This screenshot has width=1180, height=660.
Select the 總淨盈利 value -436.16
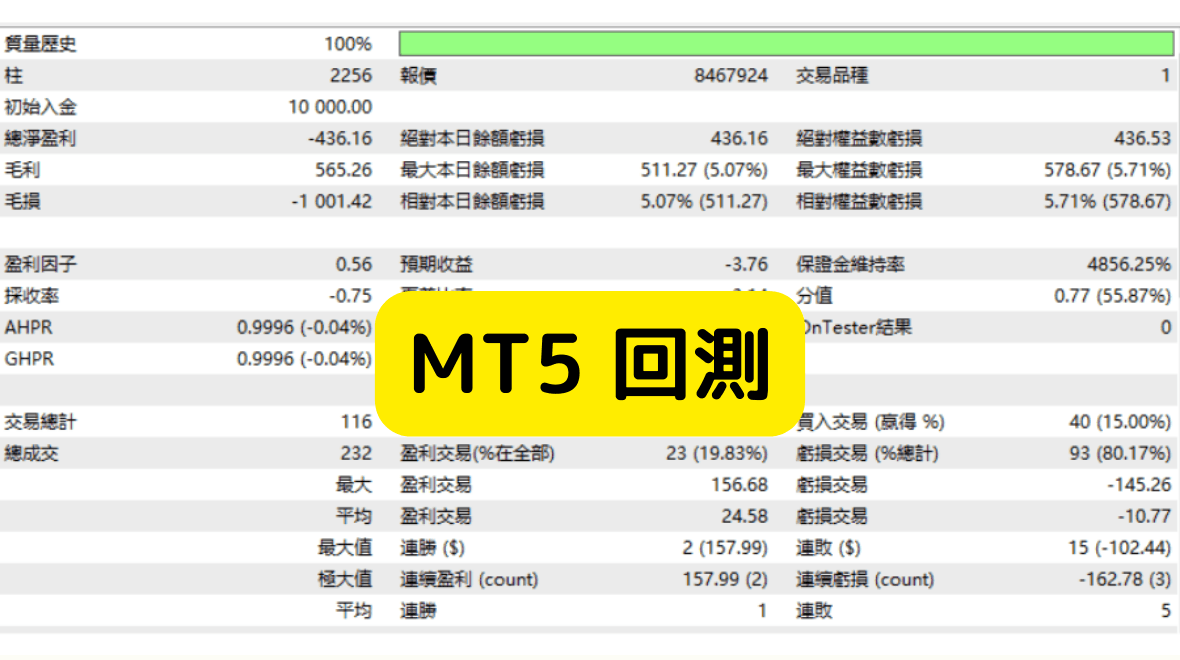[338, 139]
